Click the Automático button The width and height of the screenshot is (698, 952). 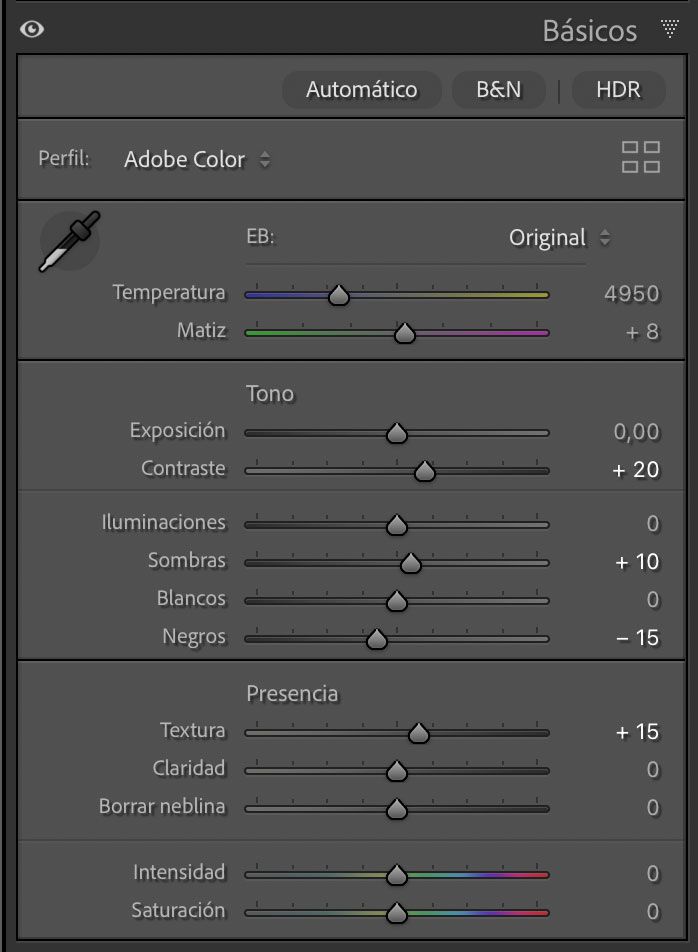tap(361, 89)
